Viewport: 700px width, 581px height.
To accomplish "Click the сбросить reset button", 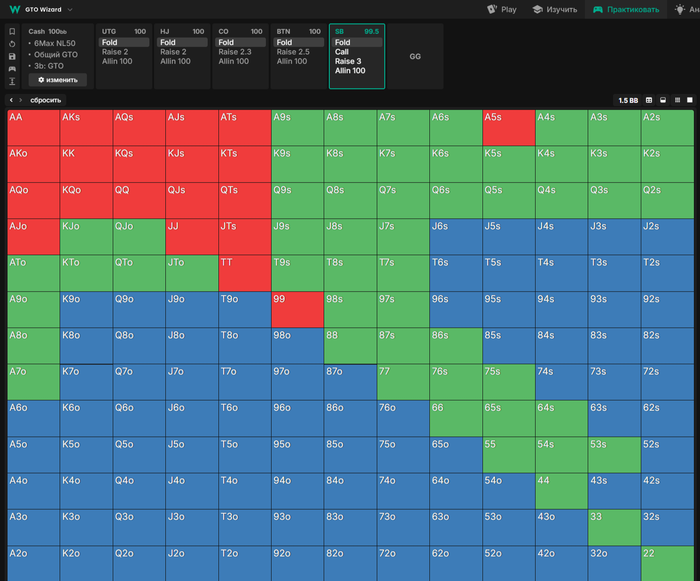I will [46, 100].
